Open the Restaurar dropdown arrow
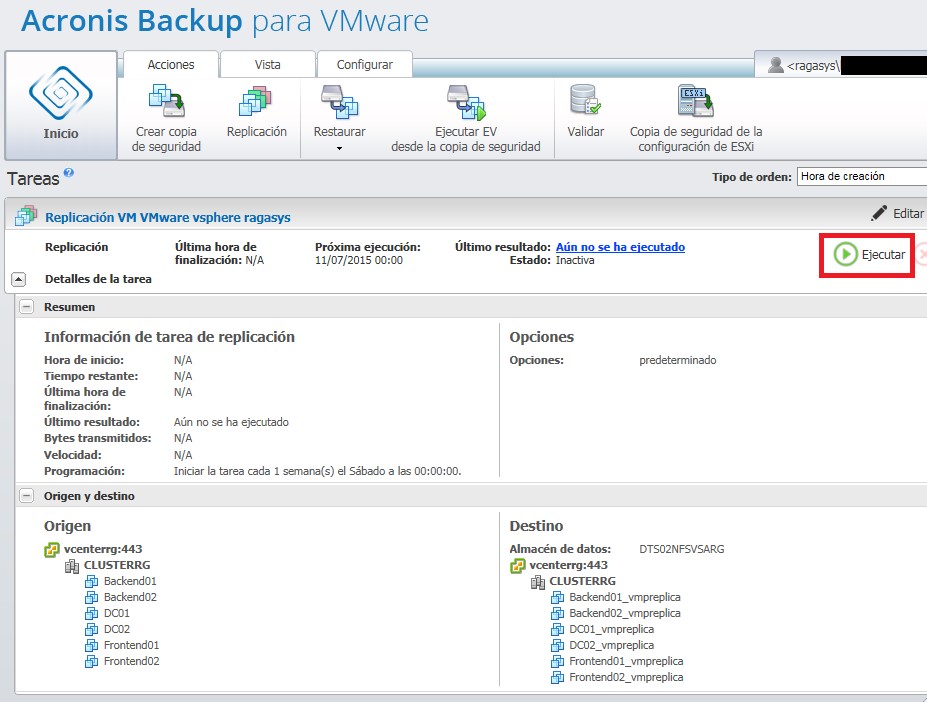Image resolution: width=927 pixels, height=702 pixels. point(339,147)
